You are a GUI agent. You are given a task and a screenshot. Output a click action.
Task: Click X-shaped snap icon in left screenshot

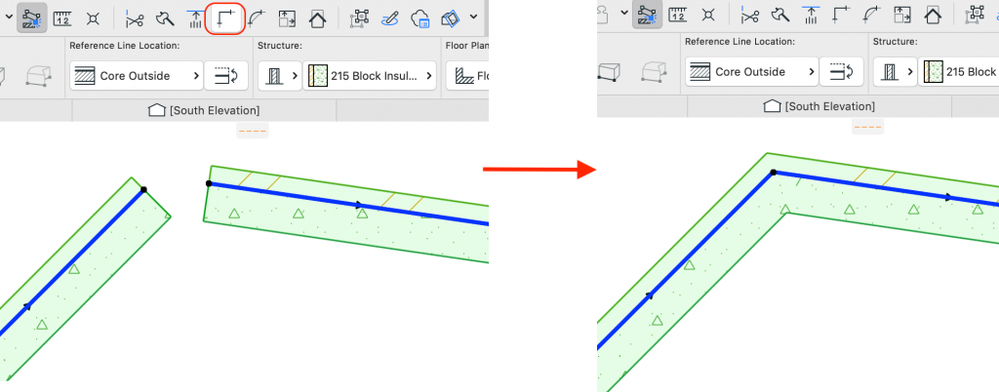click(x=93, y=18)
